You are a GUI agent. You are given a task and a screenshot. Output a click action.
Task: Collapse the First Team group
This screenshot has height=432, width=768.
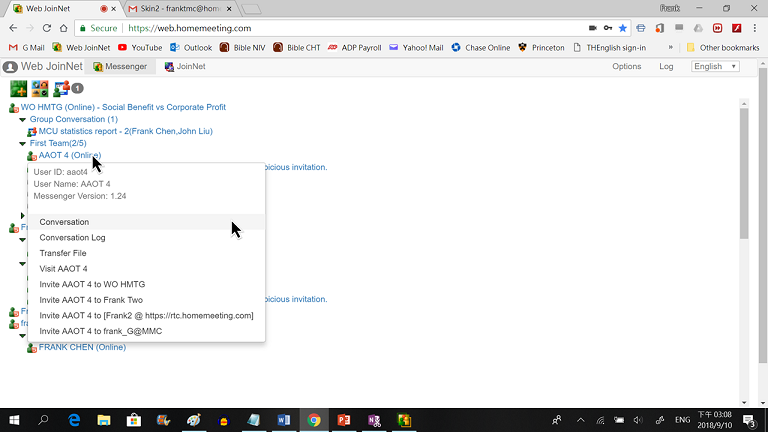(23, 143)
